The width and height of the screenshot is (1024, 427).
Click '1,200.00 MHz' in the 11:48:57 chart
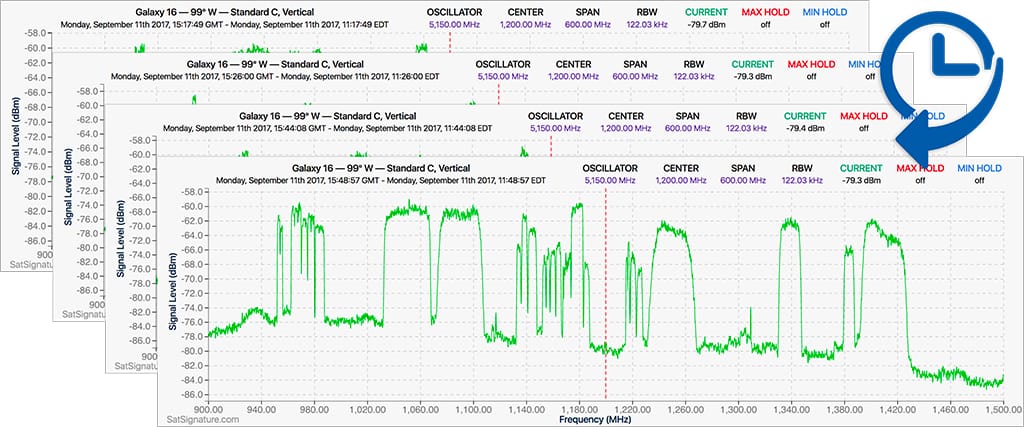pyautogui.click(x=680, y=180)
